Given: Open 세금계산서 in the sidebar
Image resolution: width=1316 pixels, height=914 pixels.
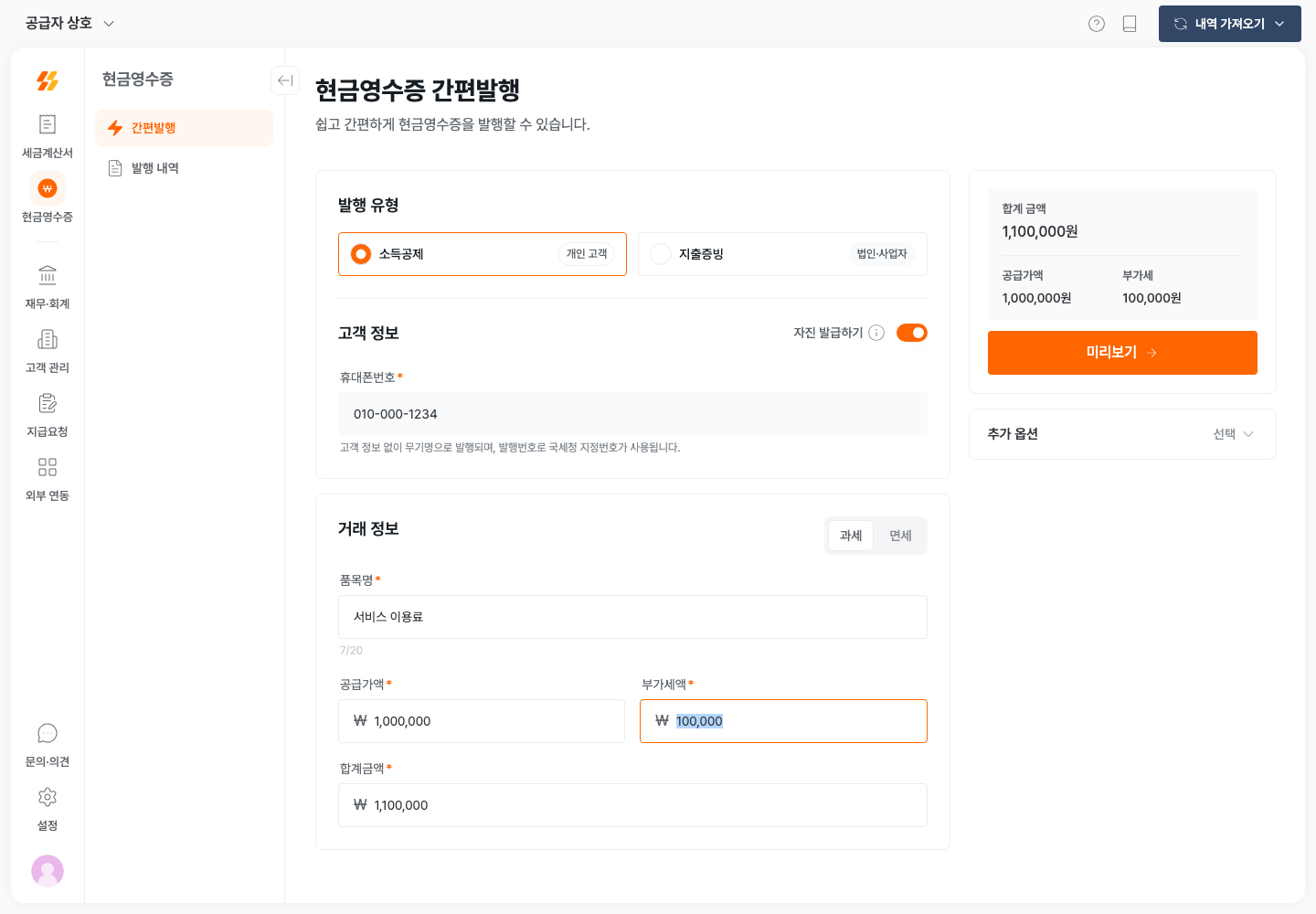Looking at the screenshot, I should (x=48, y=135).
